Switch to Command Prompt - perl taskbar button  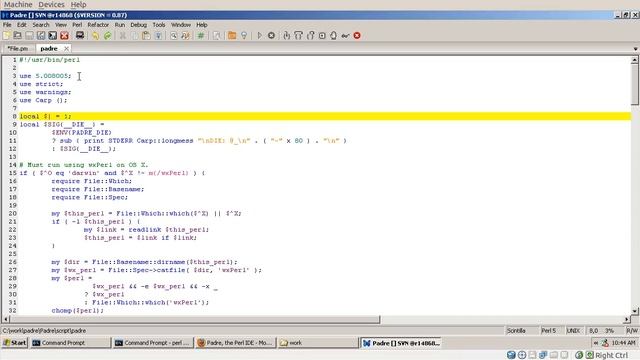coord(153,343)
